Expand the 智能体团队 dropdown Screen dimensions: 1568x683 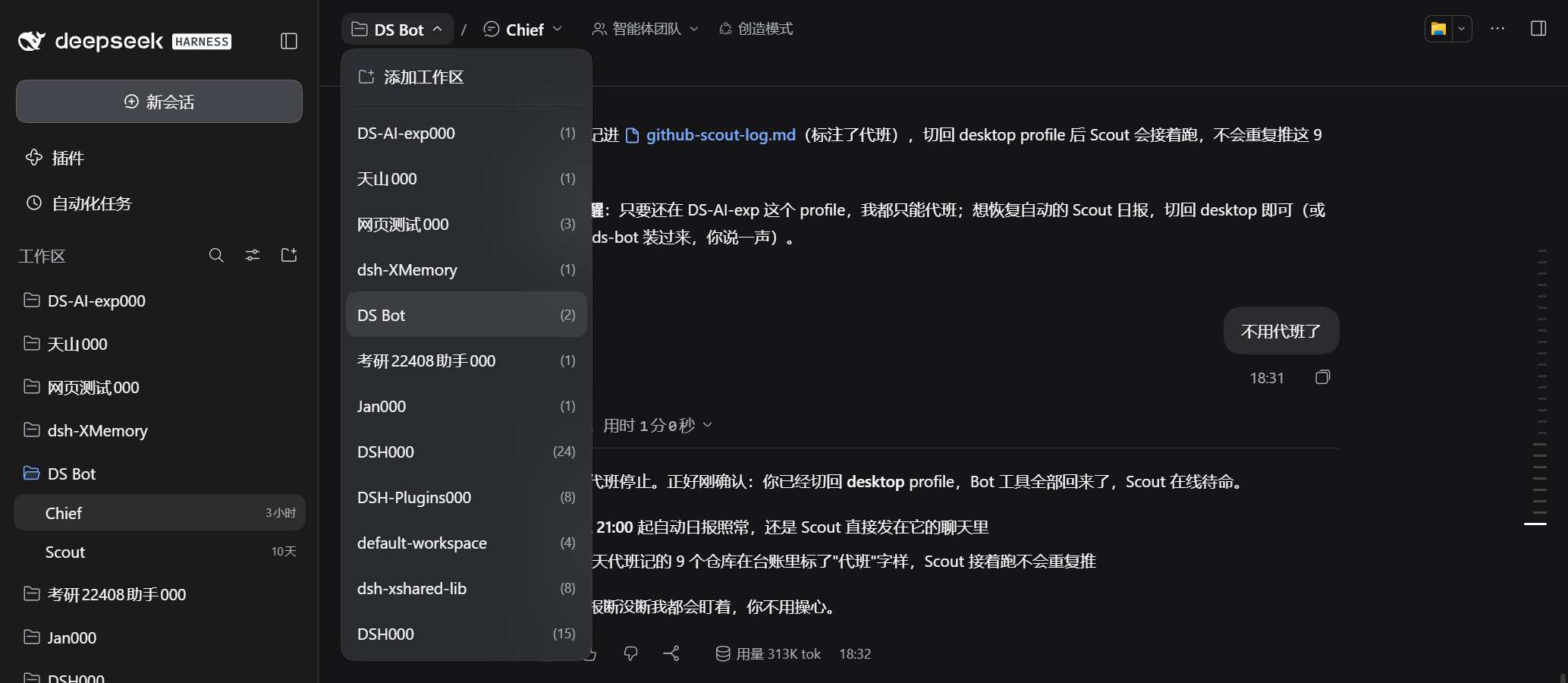tap(646, 29)
